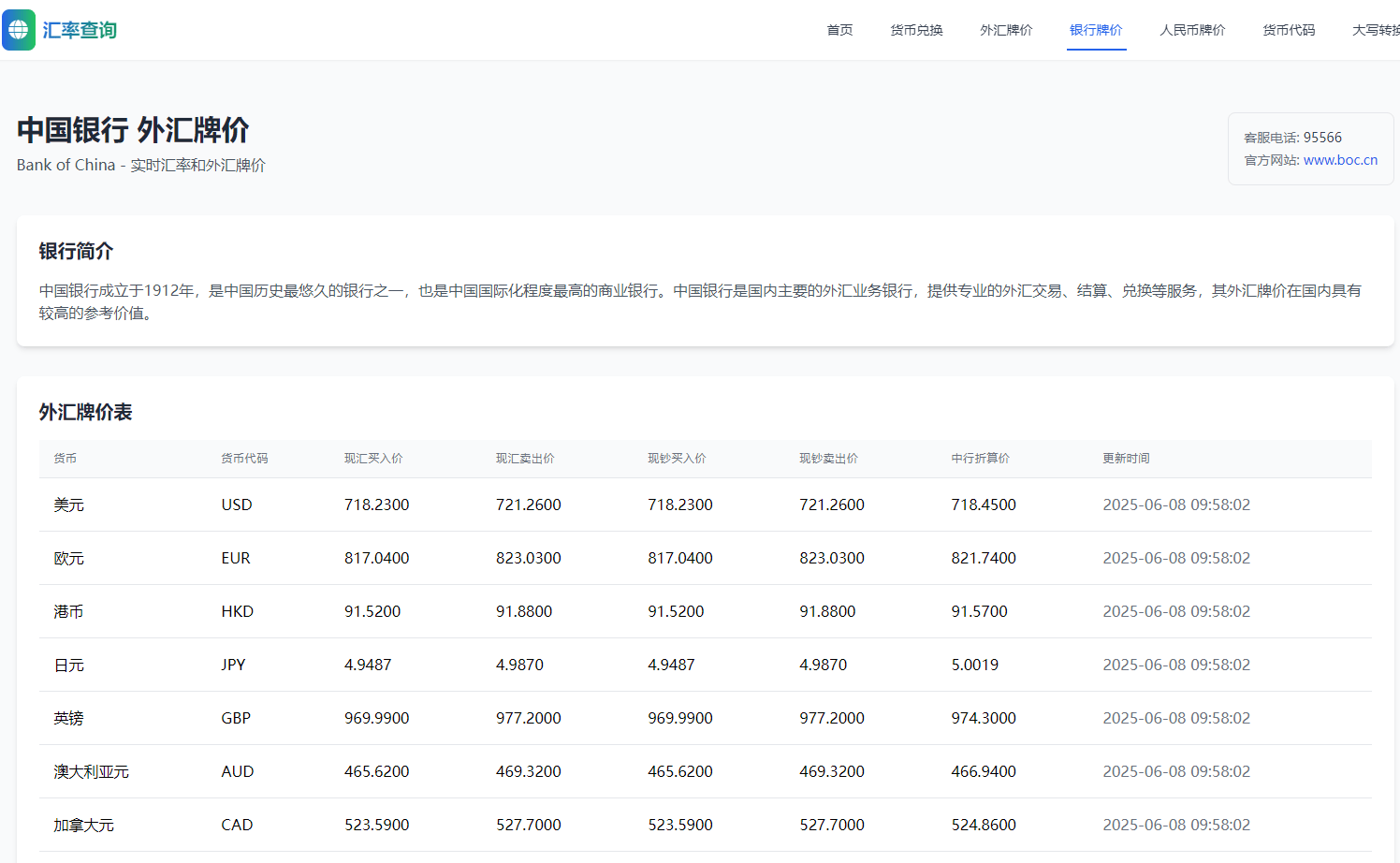
Task: Click the 现汇卖出价 column header
Action: 525,459
